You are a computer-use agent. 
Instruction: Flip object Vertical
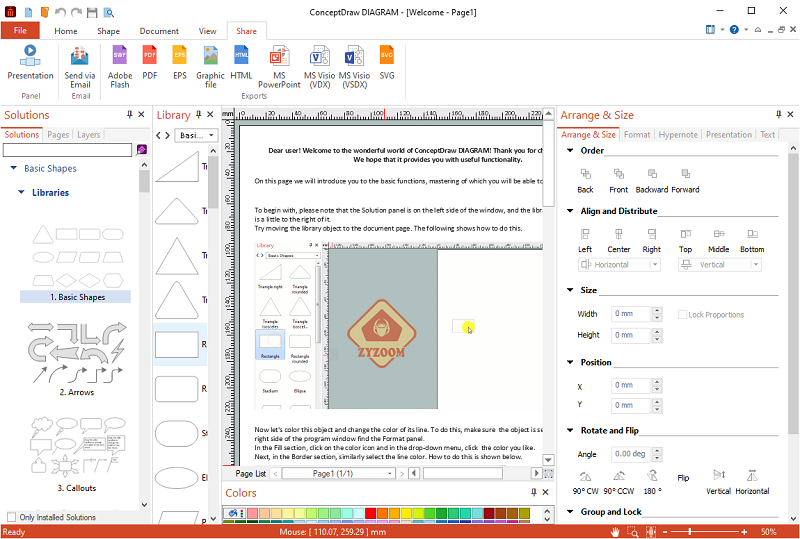tap(718, 483)
